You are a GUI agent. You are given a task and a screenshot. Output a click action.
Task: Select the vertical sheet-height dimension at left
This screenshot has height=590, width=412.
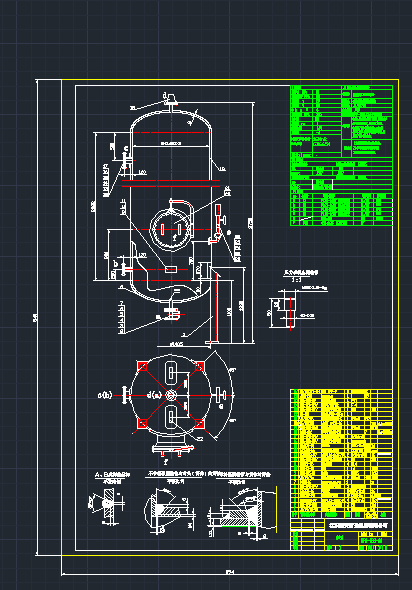click(x=36, y=317)
